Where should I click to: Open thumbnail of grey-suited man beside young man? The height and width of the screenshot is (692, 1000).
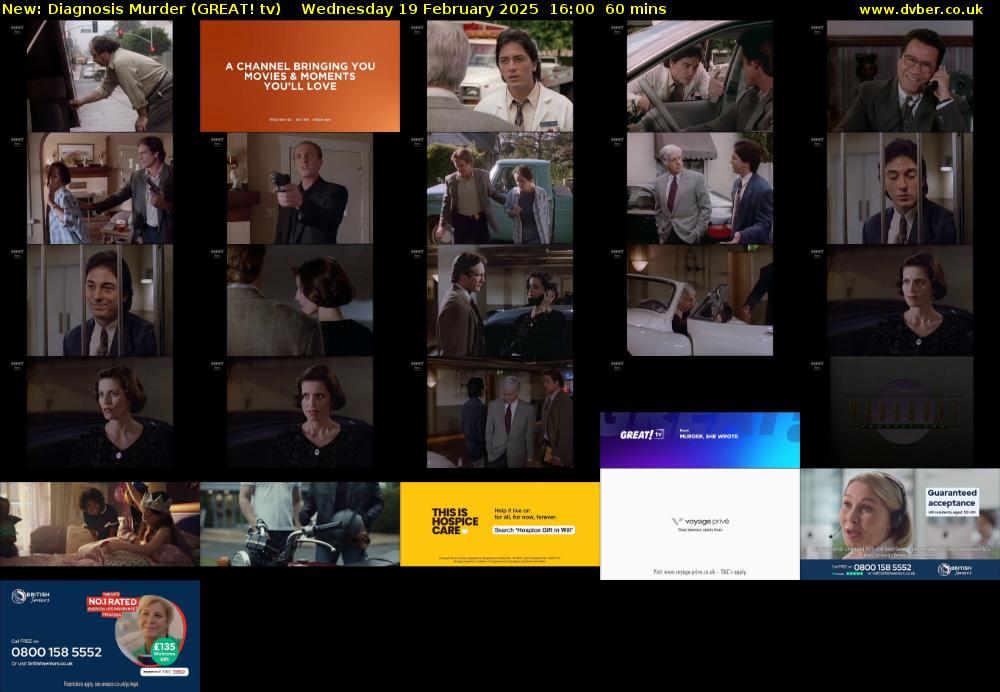coord(700,188)
